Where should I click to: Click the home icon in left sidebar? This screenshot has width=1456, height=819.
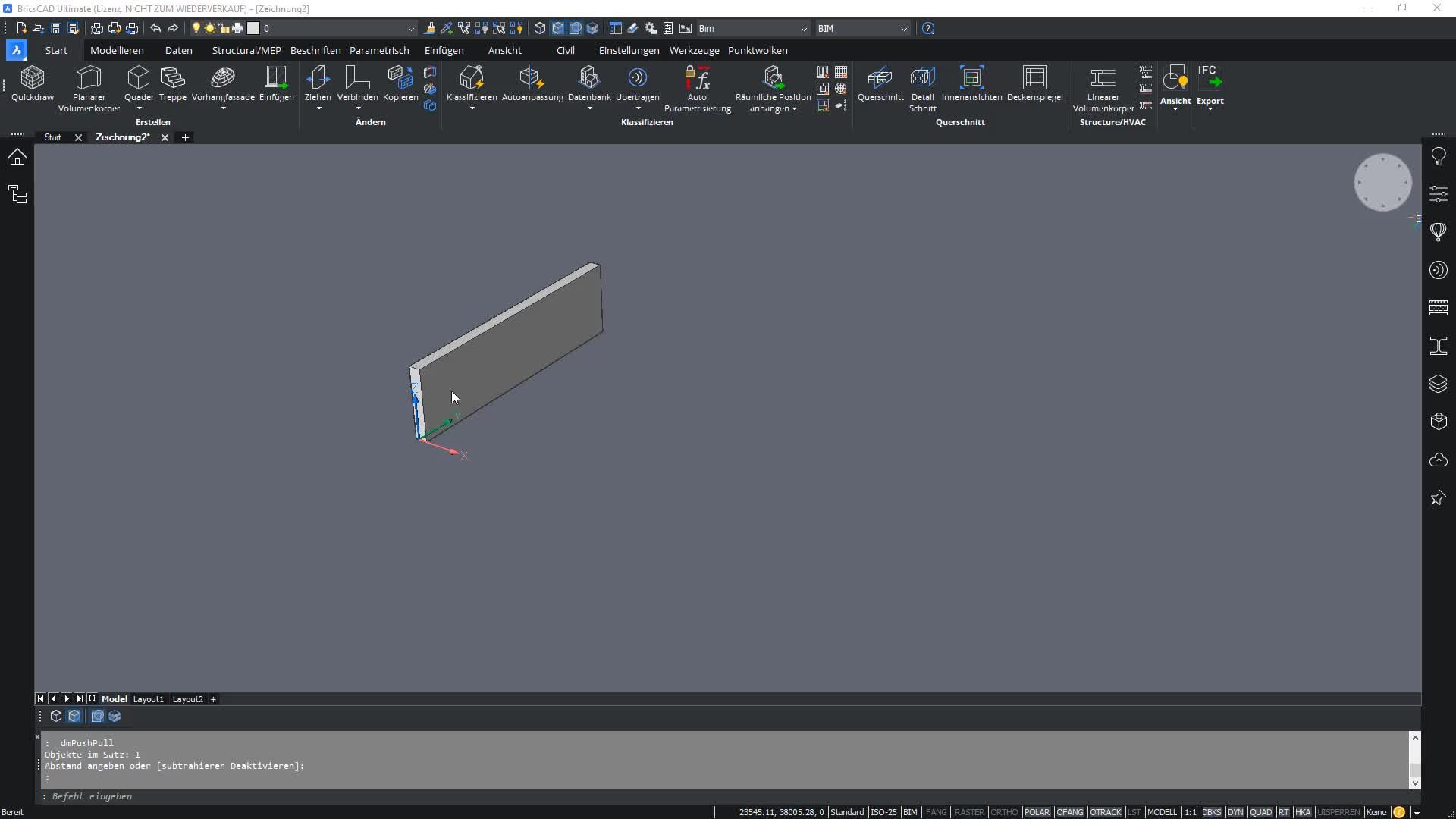17,157
